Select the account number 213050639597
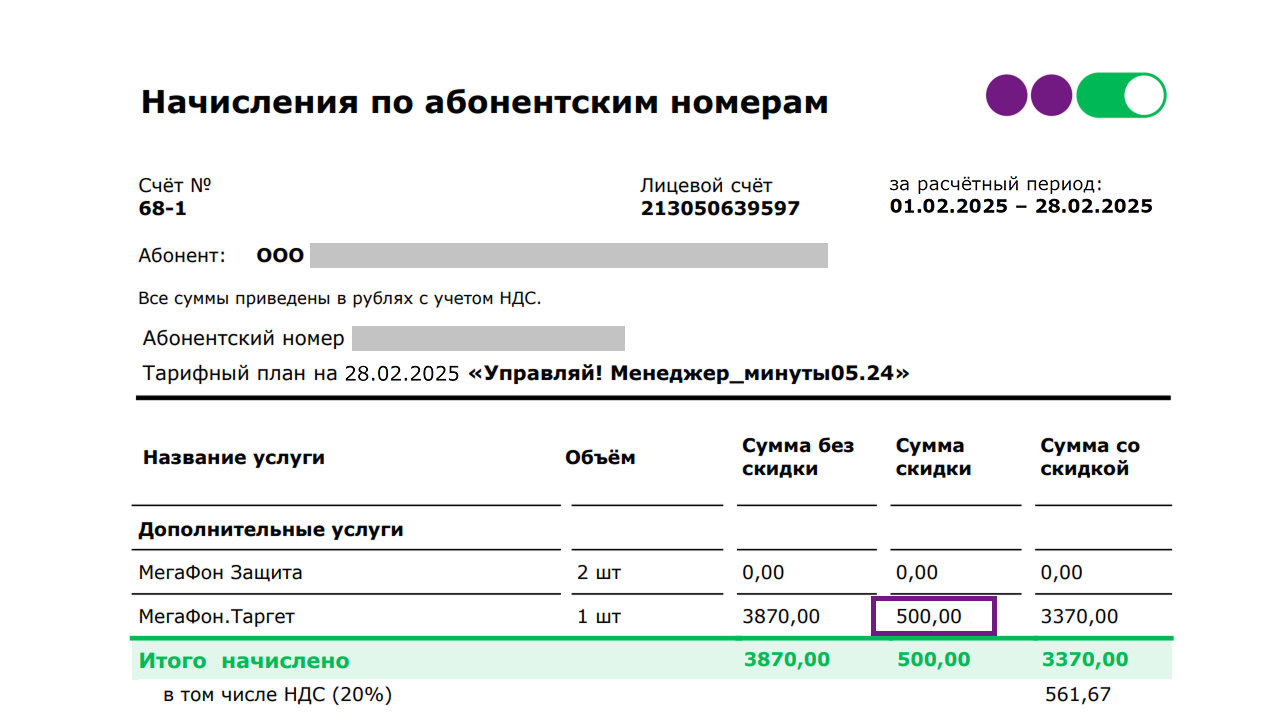 [720, 208]
